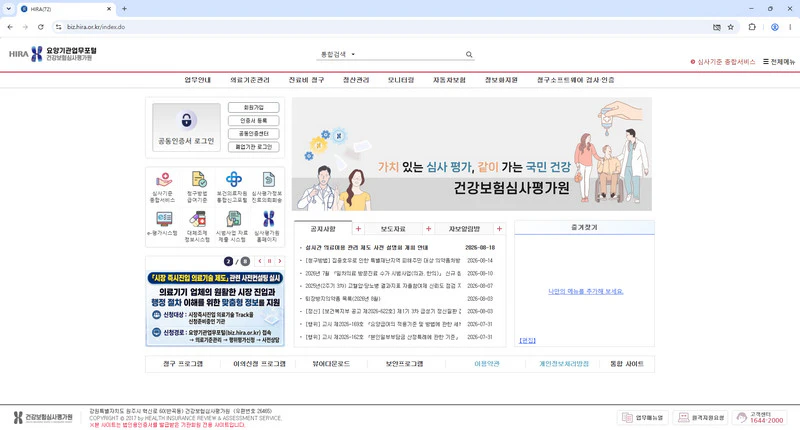Bookmark this page with the star icon
This screenshot has width=800, height=430.
click(731, 27)
